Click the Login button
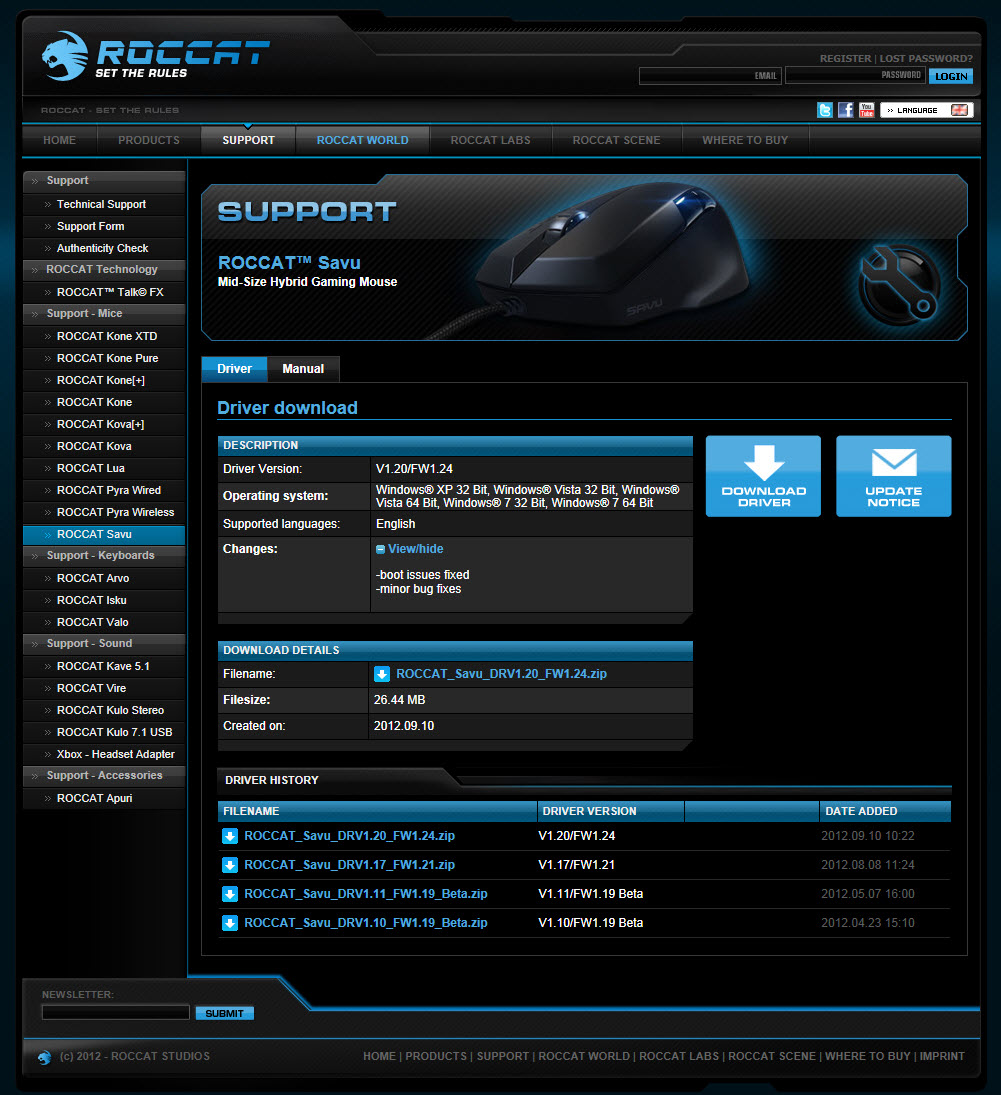Image resolution: width=1001 pixels, height=1095 pixels. coord(951,76)
